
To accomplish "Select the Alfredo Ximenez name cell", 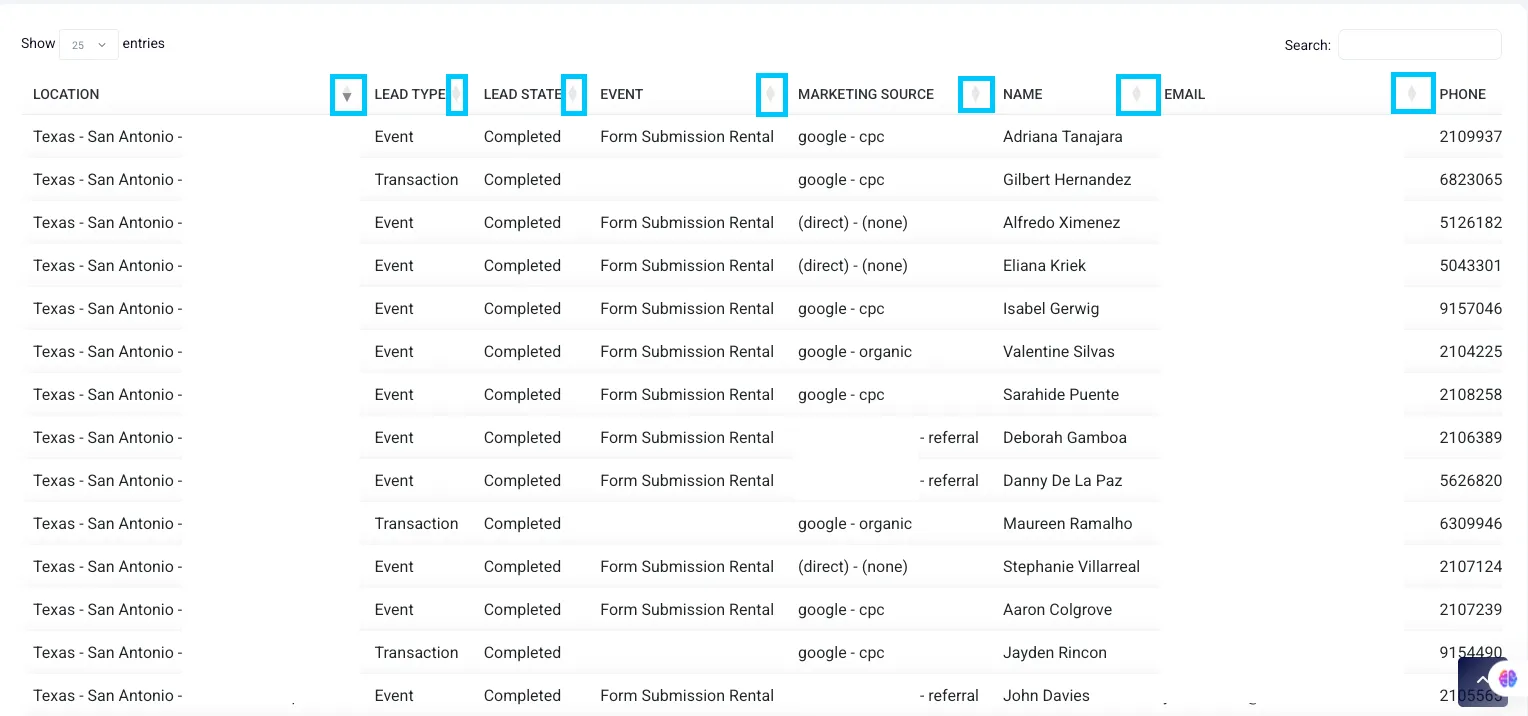I will 1061,223.
